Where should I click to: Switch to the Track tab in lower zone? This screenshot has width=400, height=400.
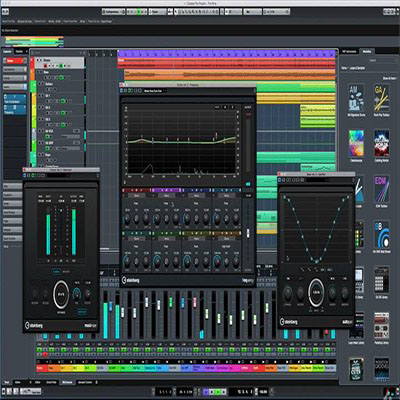tap(7, 382)
